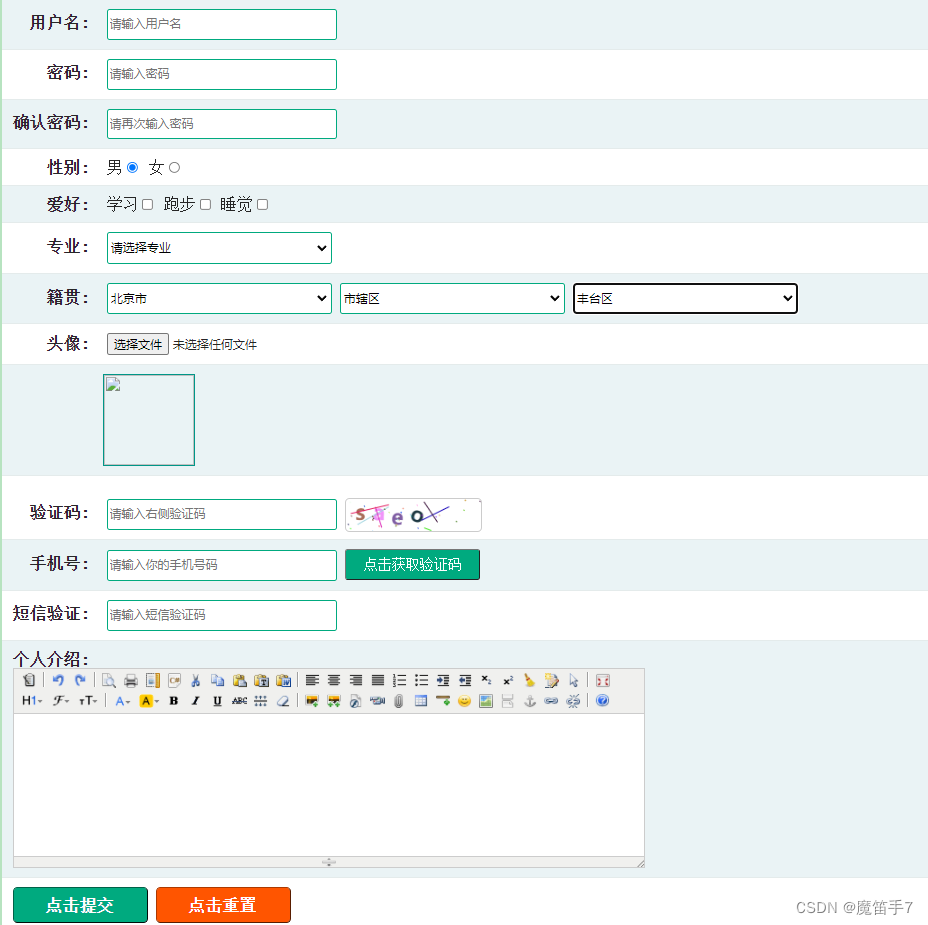This screenshot has height=925, width=928.
Task: Click the hyperlink icon in the editor toolbar
Action: click(x=552, y=701)
